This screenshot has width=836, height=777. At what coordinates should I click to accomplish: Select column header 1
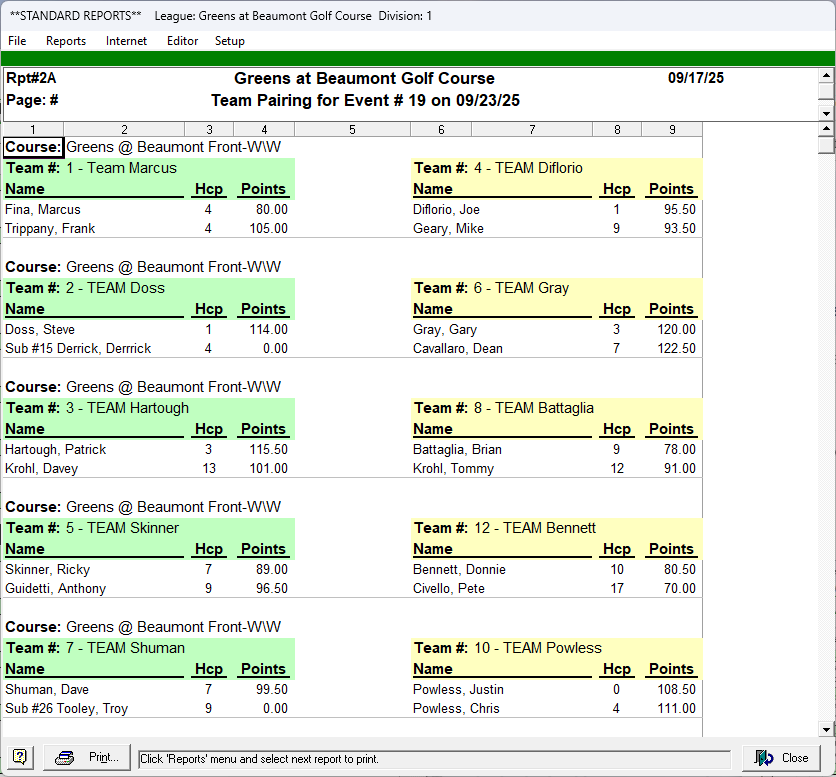[33, 129]
